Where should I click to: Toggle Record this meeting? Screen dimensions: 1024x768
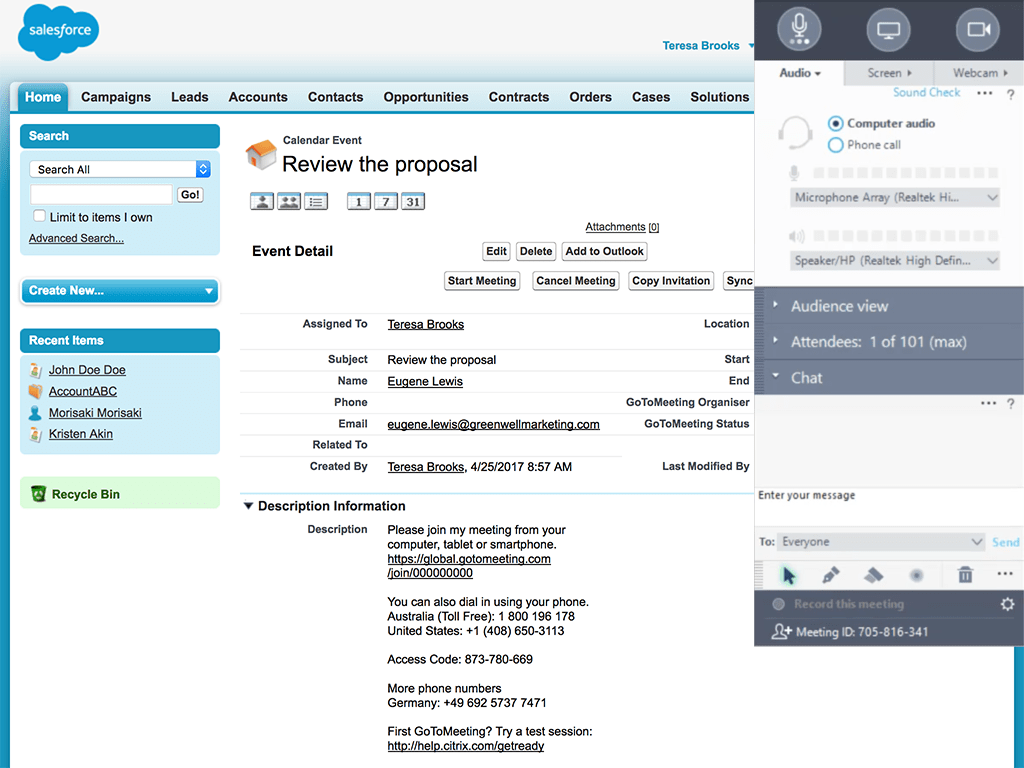tap(778, 604)
